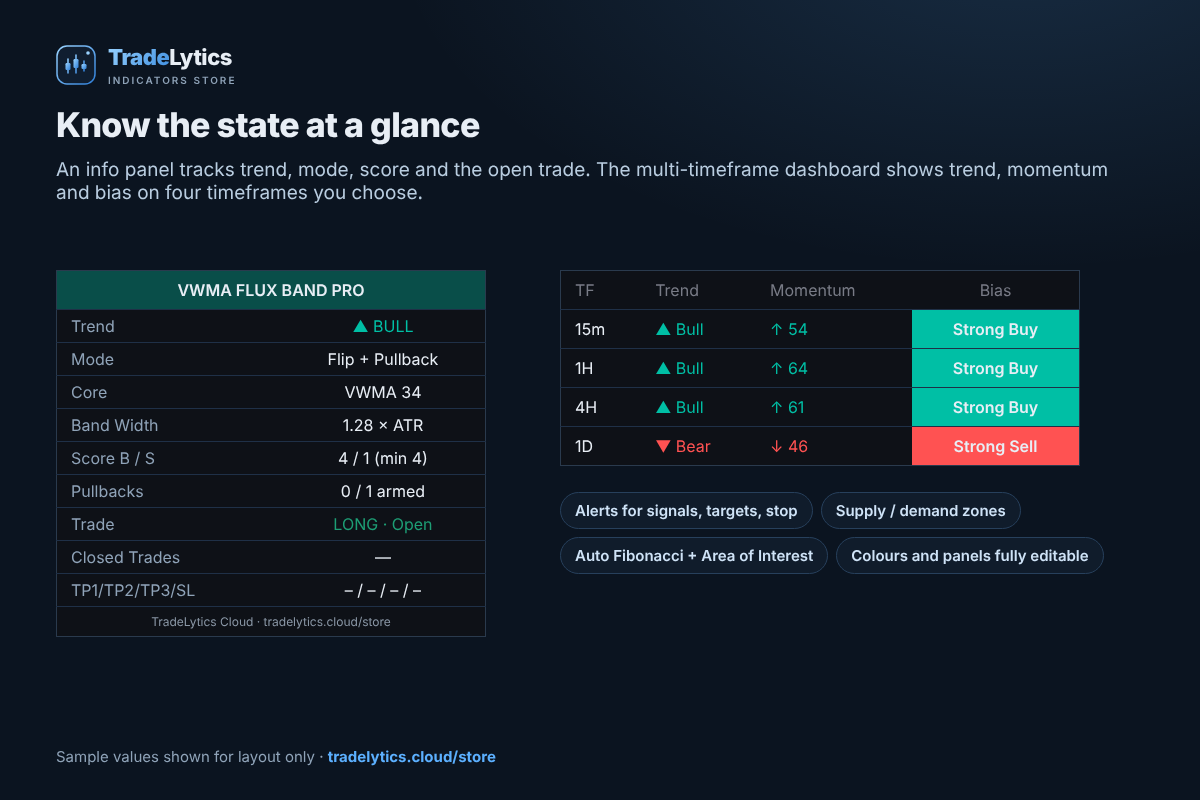Click the dashboard Trend column header
Viewport: 1200px width, 800px height.
coord(677,290)
